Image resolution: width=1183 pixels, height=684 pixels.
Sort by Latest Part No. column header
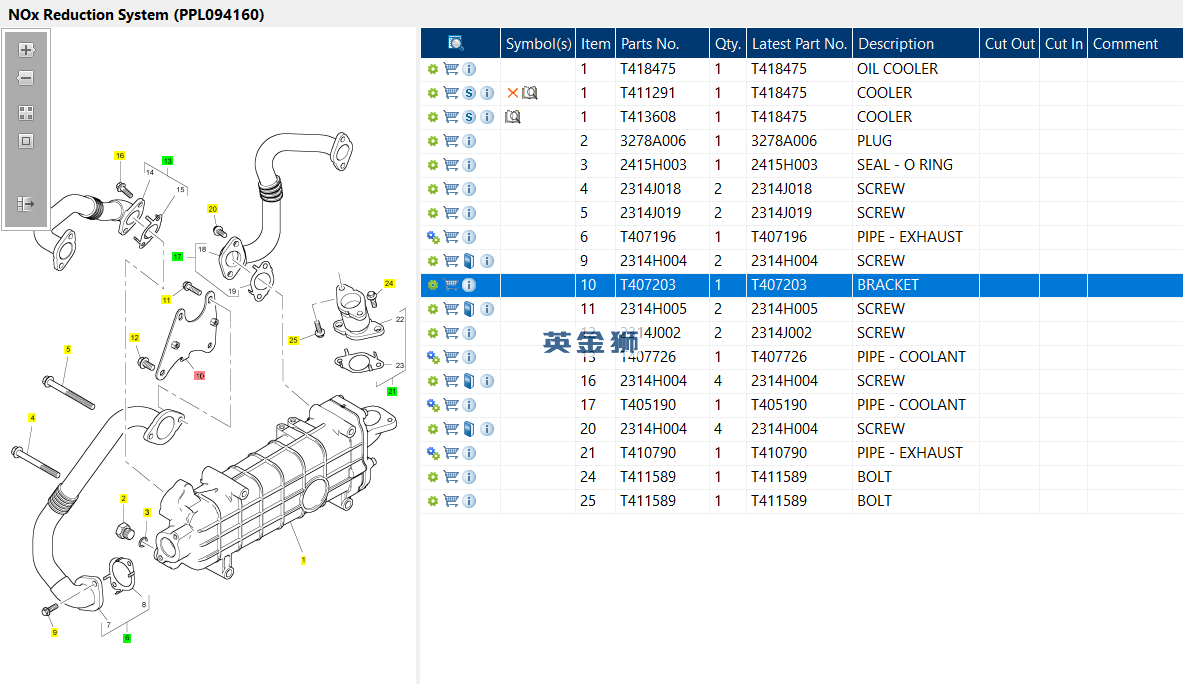coord(799,44)
